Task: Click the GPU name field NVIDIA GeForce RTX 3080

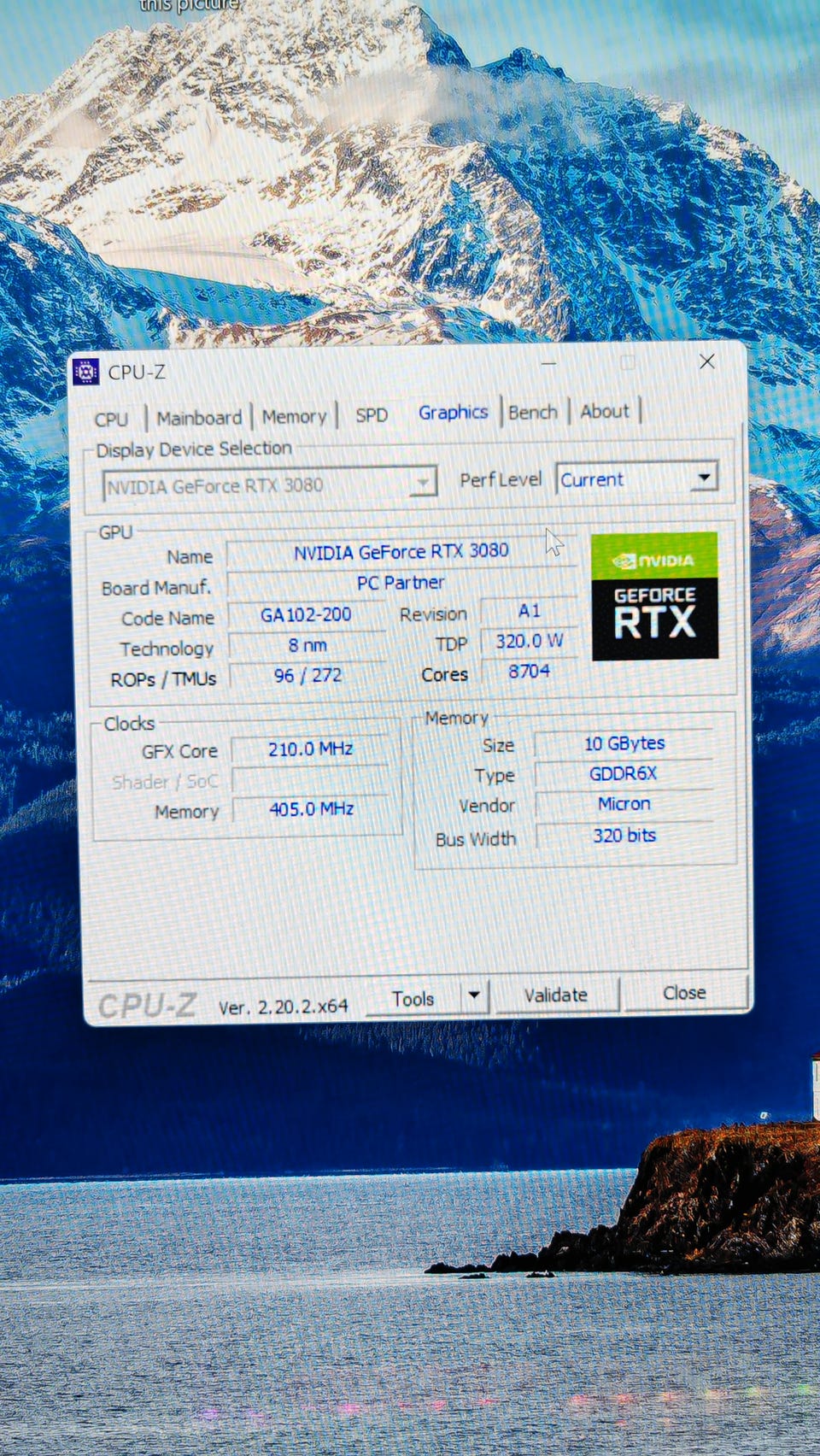Action: pos(401,552)
